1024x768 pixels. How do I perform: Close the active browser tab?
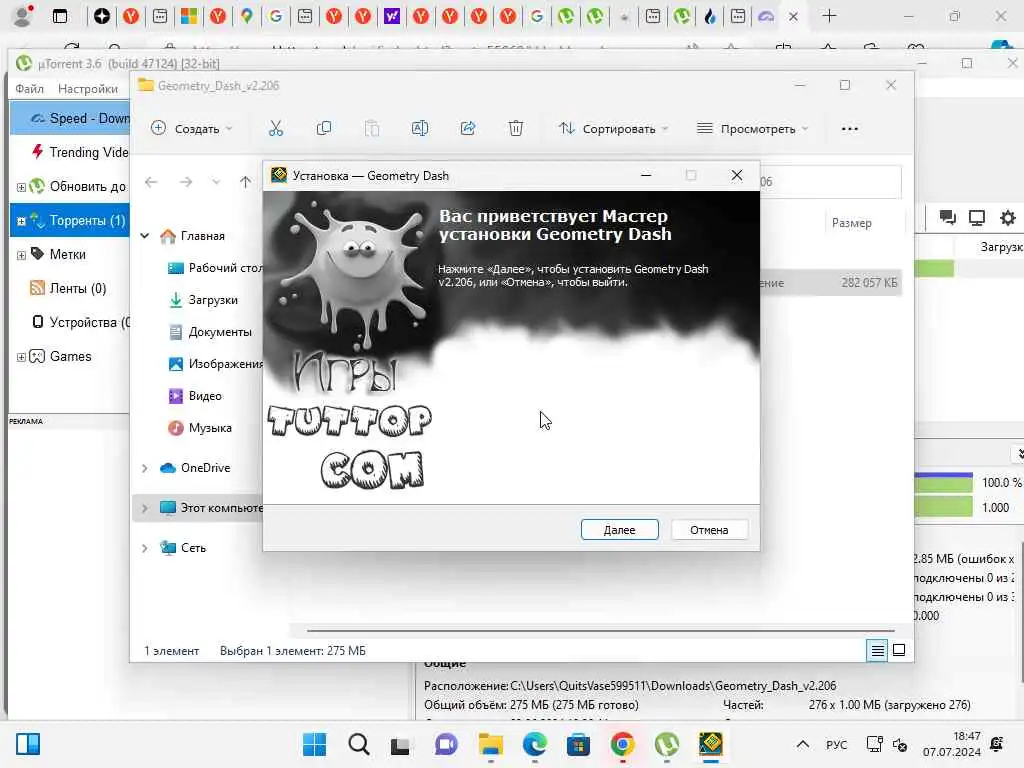(793, 16)
